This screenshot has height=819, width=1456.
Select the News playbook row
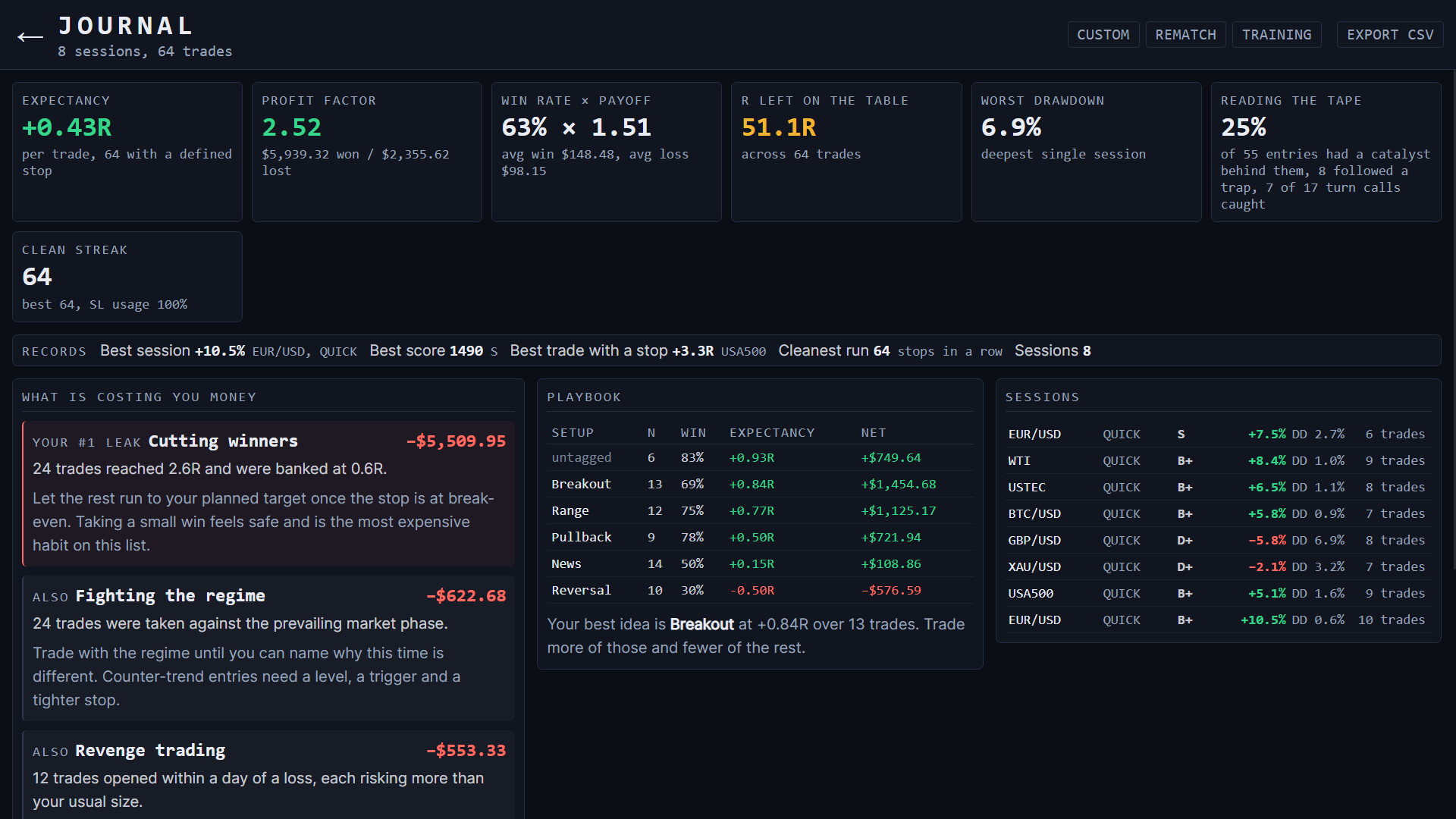760,564
